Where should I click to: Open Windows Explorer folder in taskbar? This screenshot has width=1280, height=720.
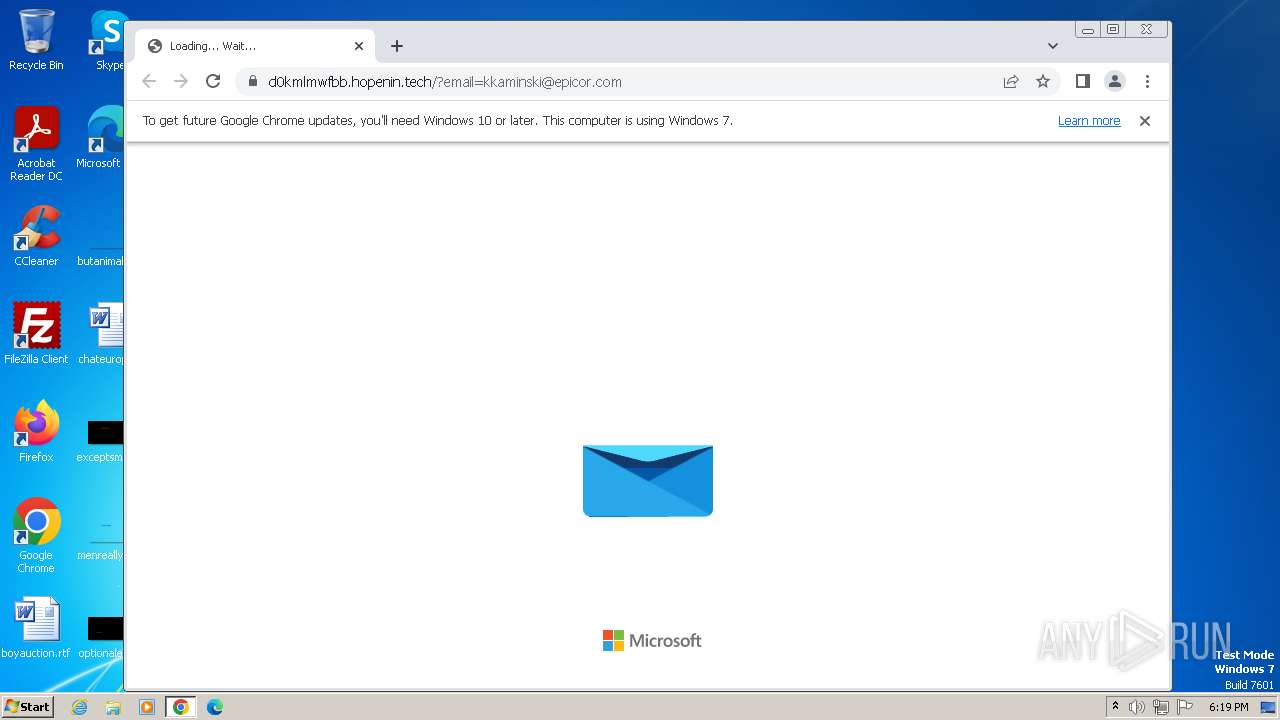[x=113, y=707]
